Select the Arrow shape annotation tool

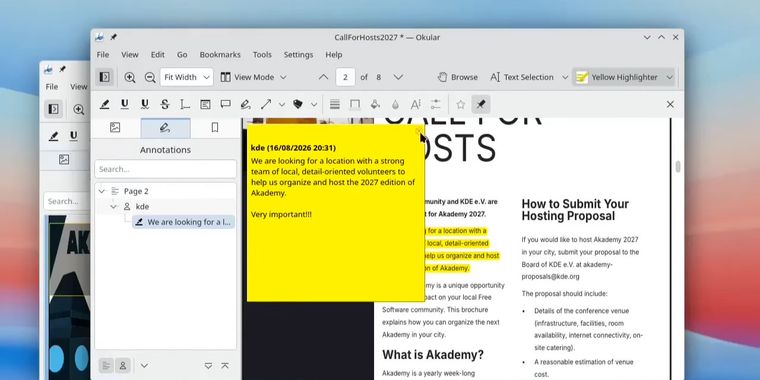point(266,104)
